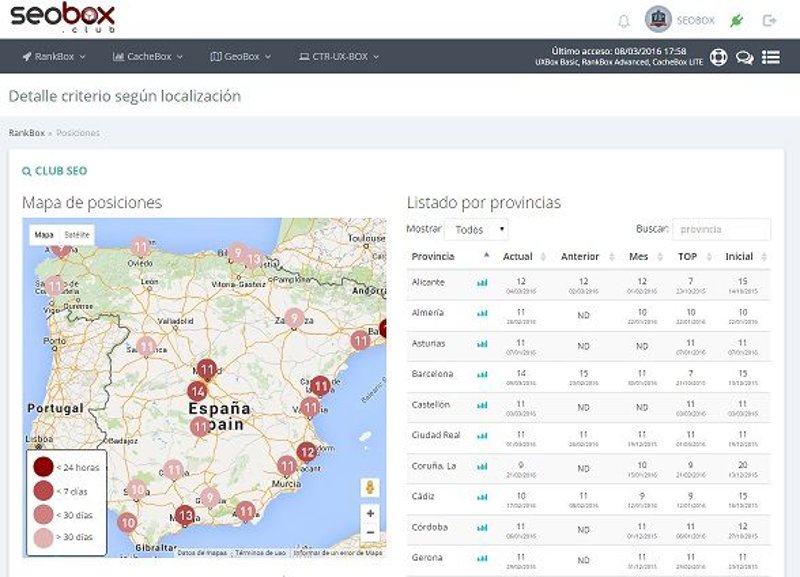Image resolution: width=800 pixels, height=577 pixels.
Task: Open the bar chart icon for Alicante
Action: tap(482, 283)
